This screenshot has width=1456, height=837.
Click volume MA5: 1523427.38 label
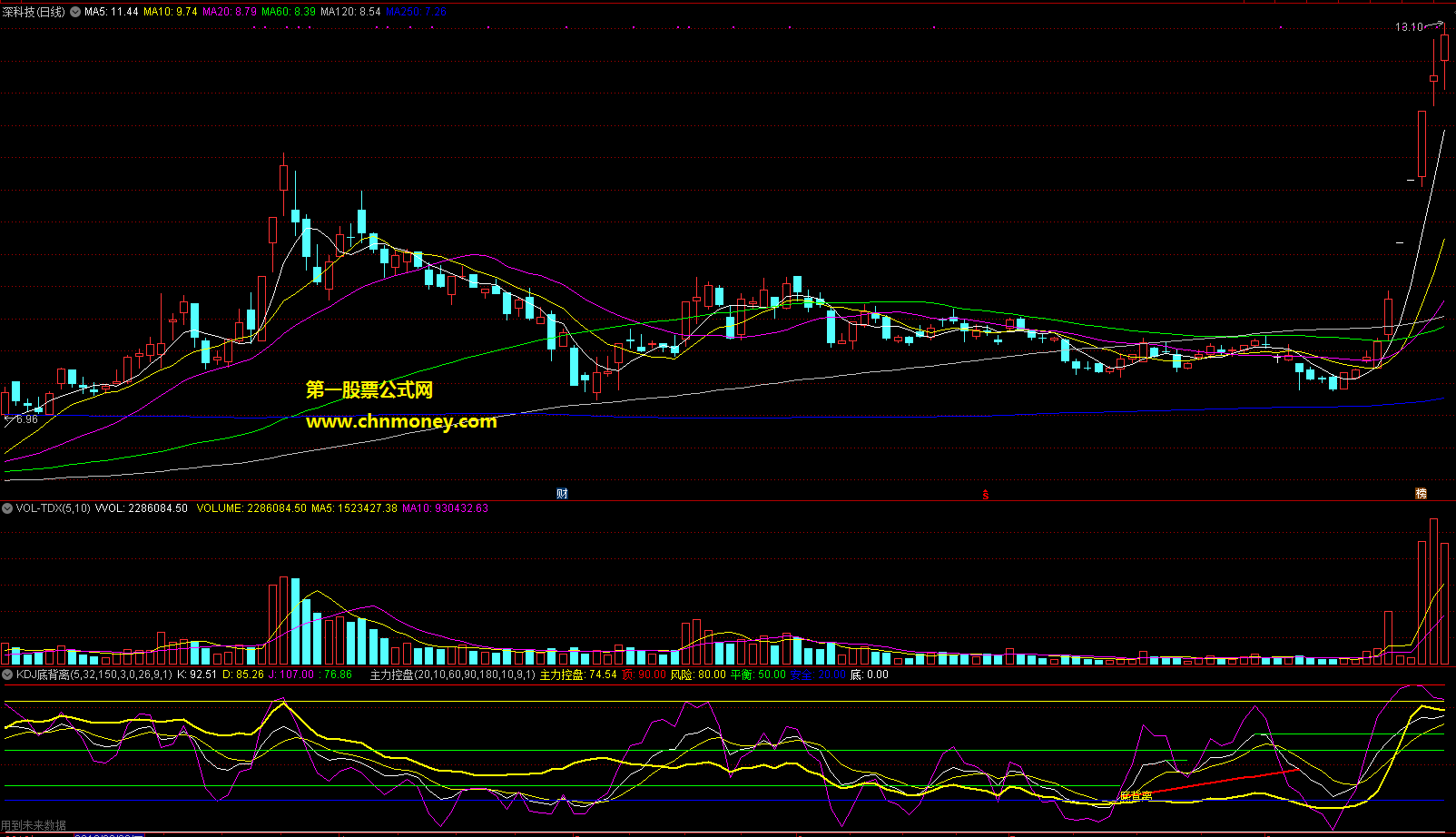click(x=354, y=508)
